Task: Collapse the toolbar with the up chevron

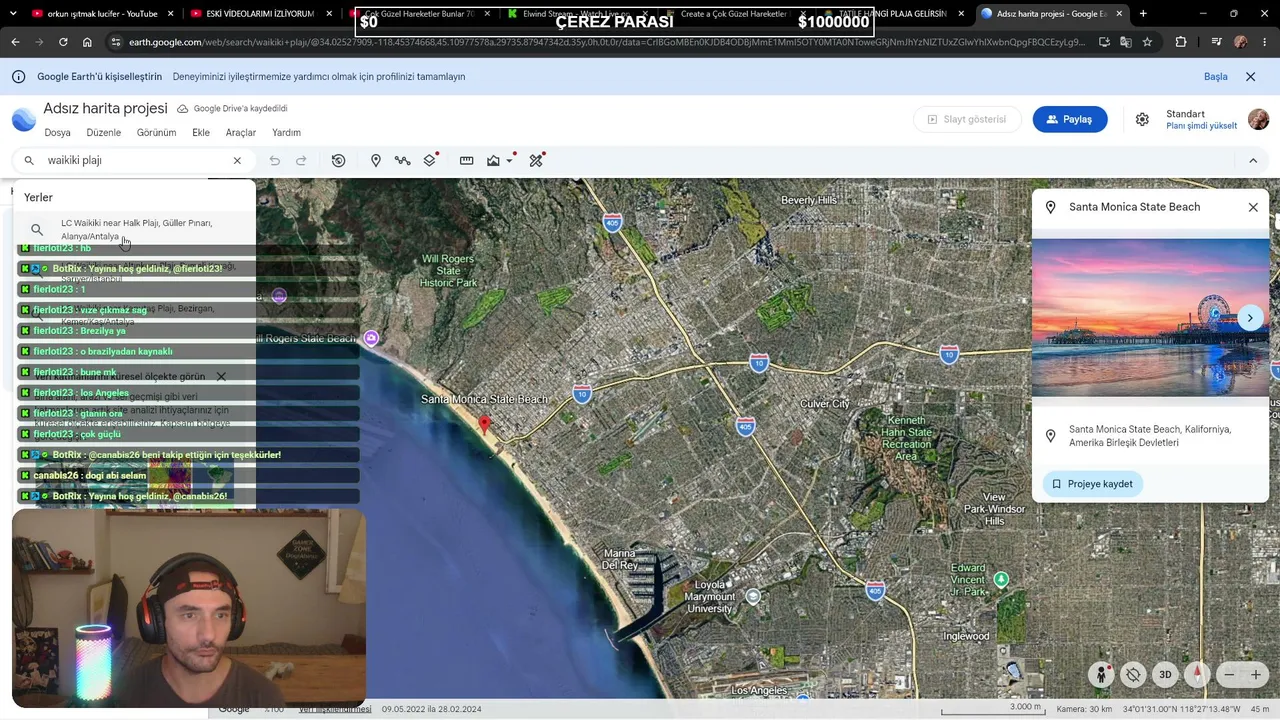Action: (x=1253, y=160)
